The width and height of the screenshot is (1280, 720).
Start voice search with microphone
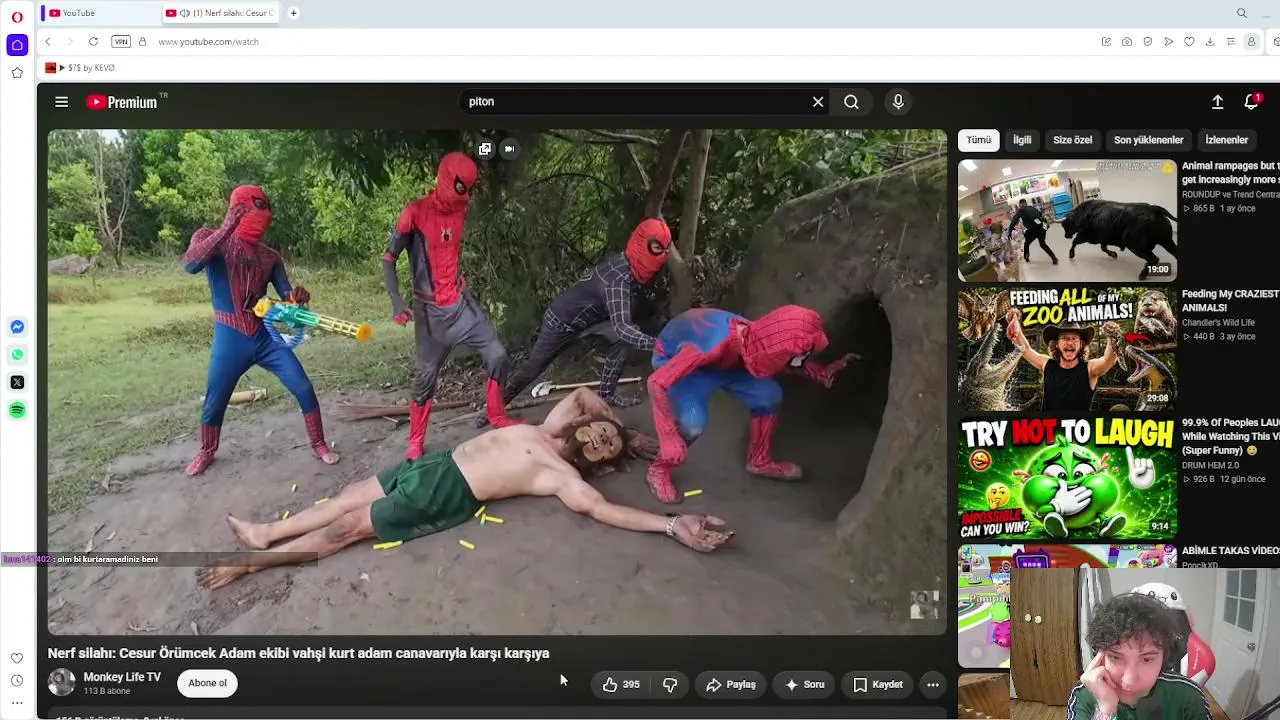pos(898,101)
